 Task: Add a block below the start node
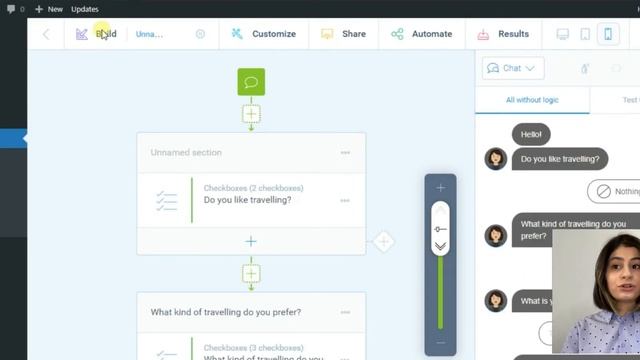(x=251, y=114)
